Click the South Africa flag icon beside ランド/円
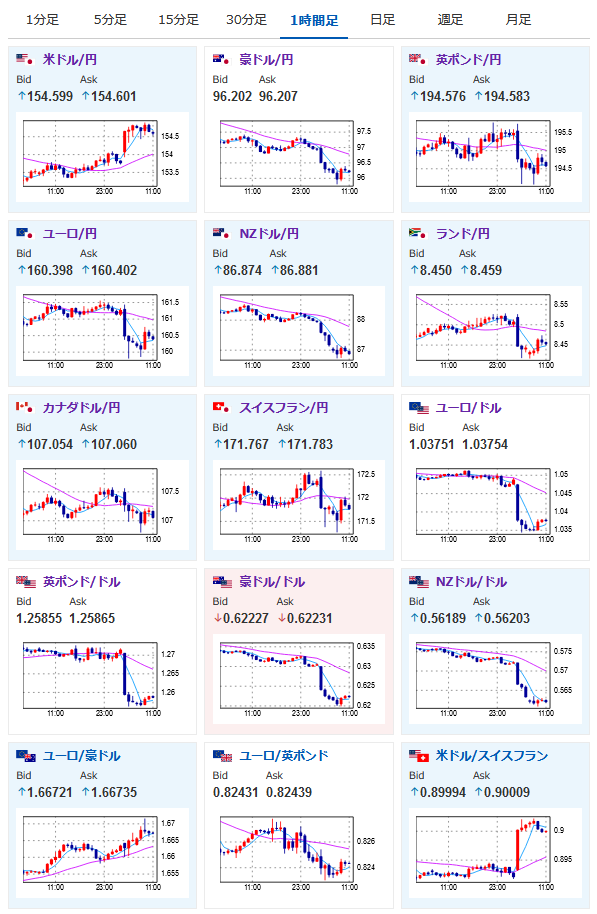This screenshot has width=597, height=914. tap(418, 233)
